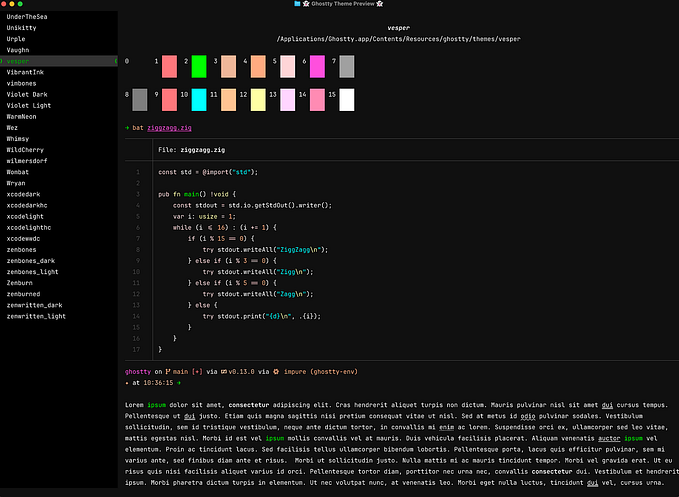
Task: Click palette color swatch 4 (orange peach)
Action: (258, 66)
